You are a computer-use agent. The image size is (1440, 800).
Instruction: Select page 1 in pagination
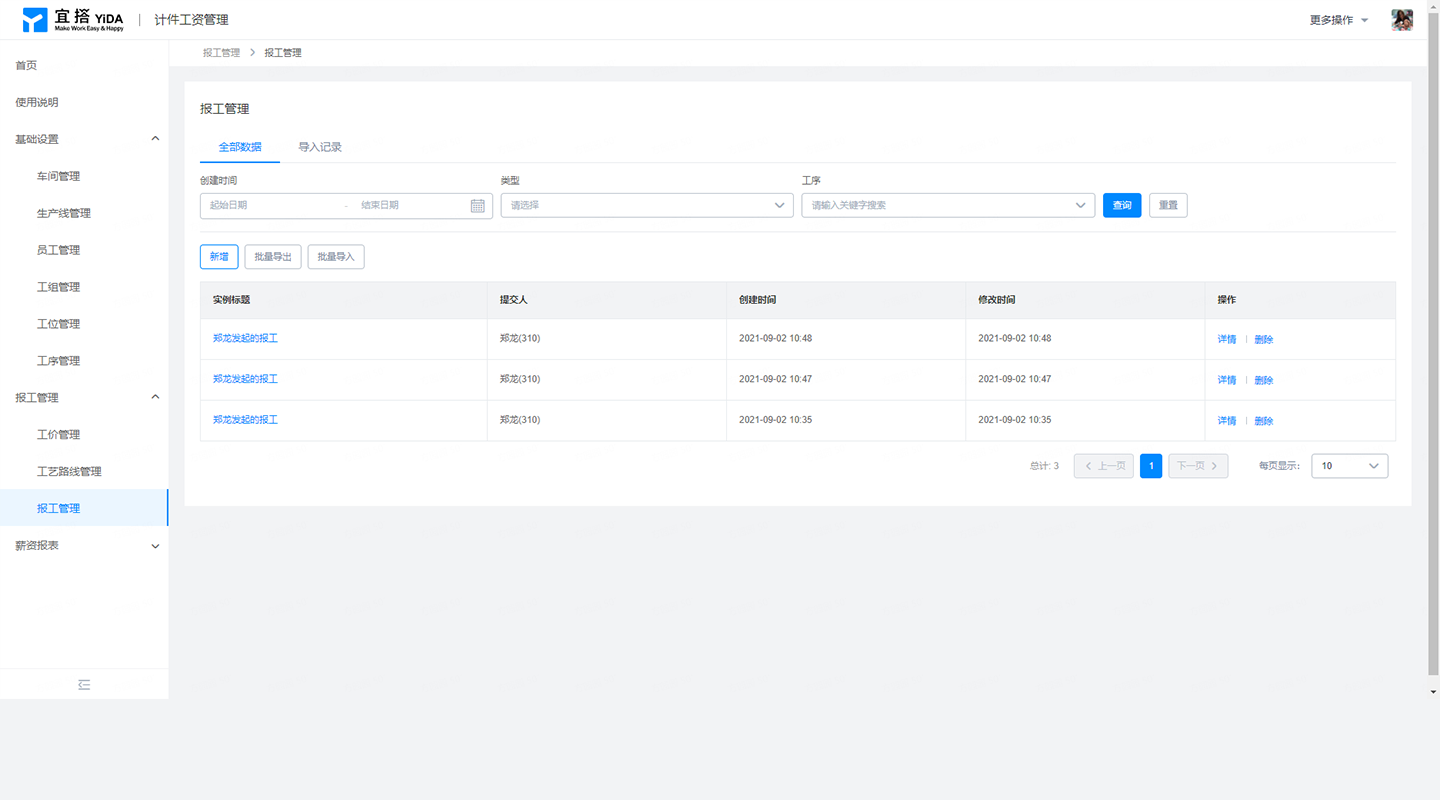coord(1151,466)
